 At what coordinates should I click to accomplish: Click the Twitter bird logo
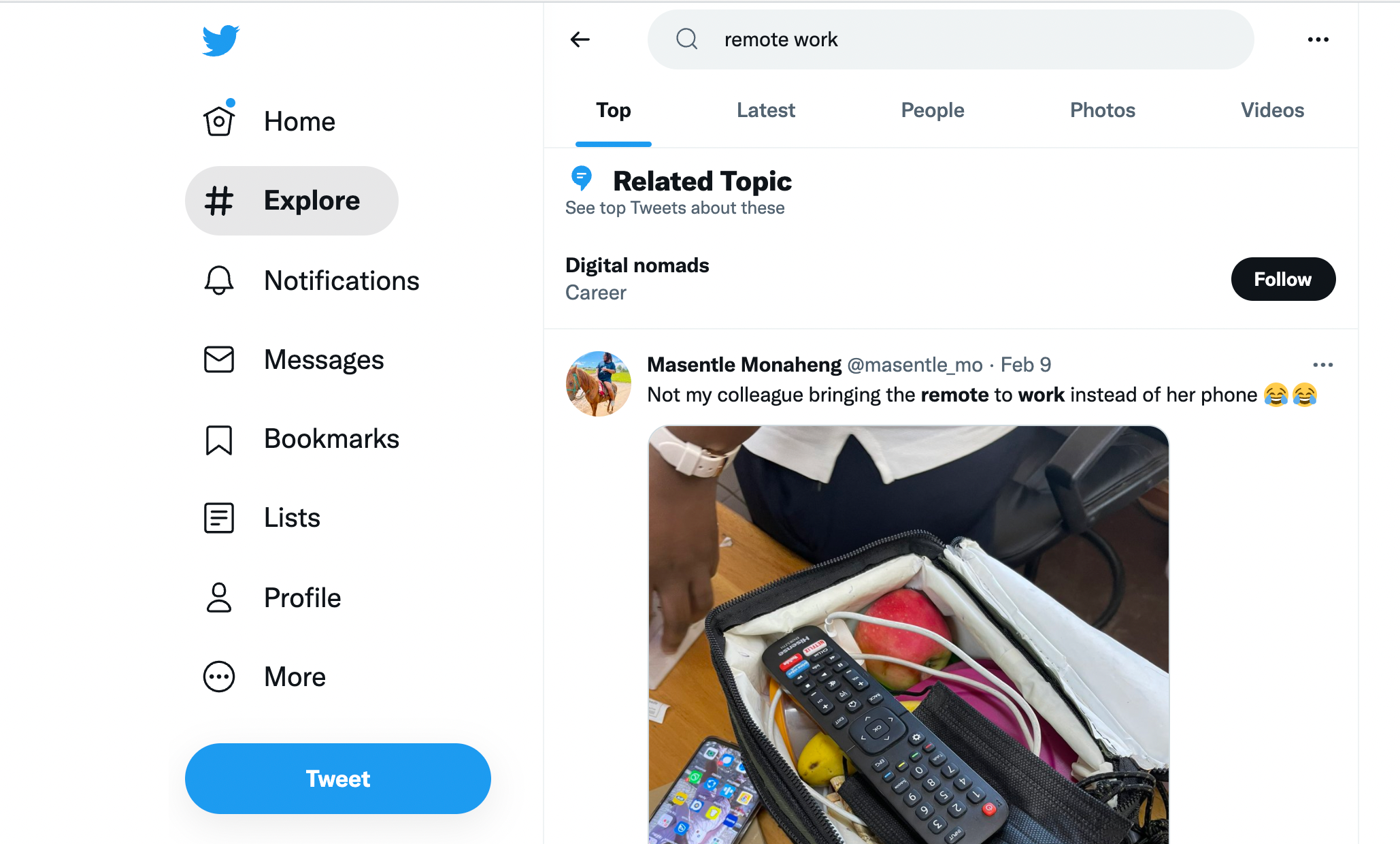click(220, 39)
